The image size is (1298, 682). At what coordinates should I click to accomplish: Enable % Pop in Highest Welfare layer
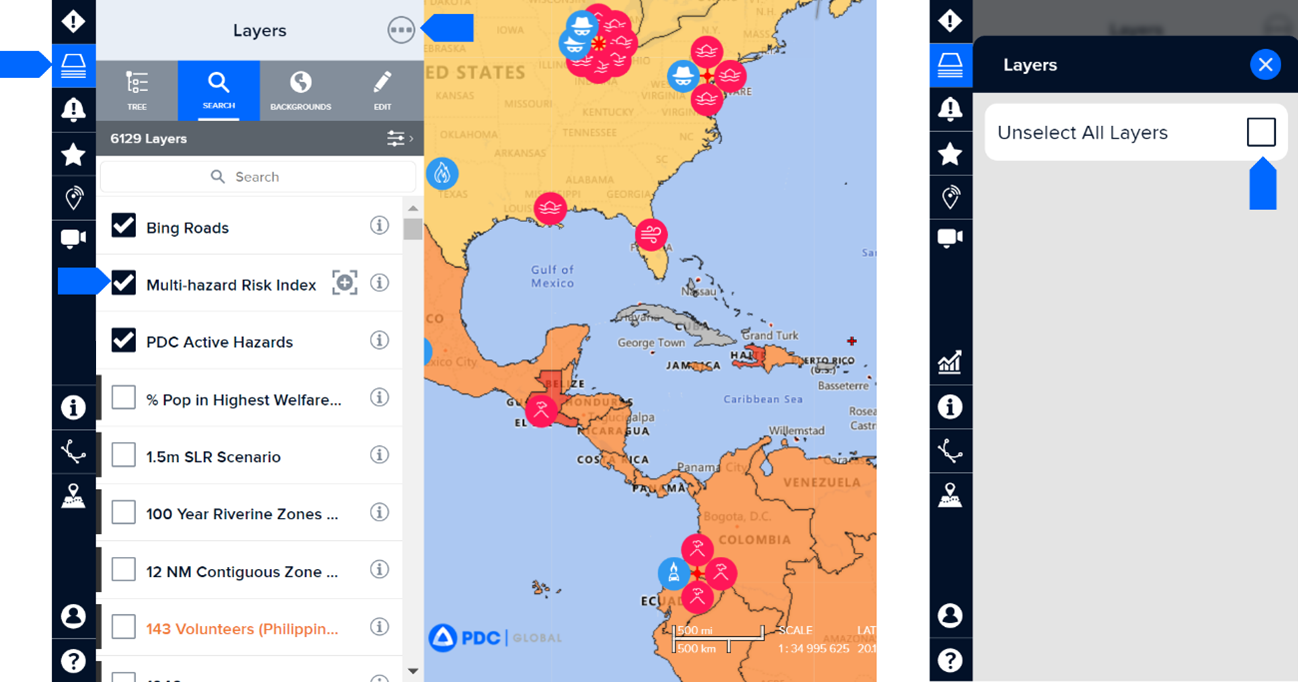coord(123,398)
